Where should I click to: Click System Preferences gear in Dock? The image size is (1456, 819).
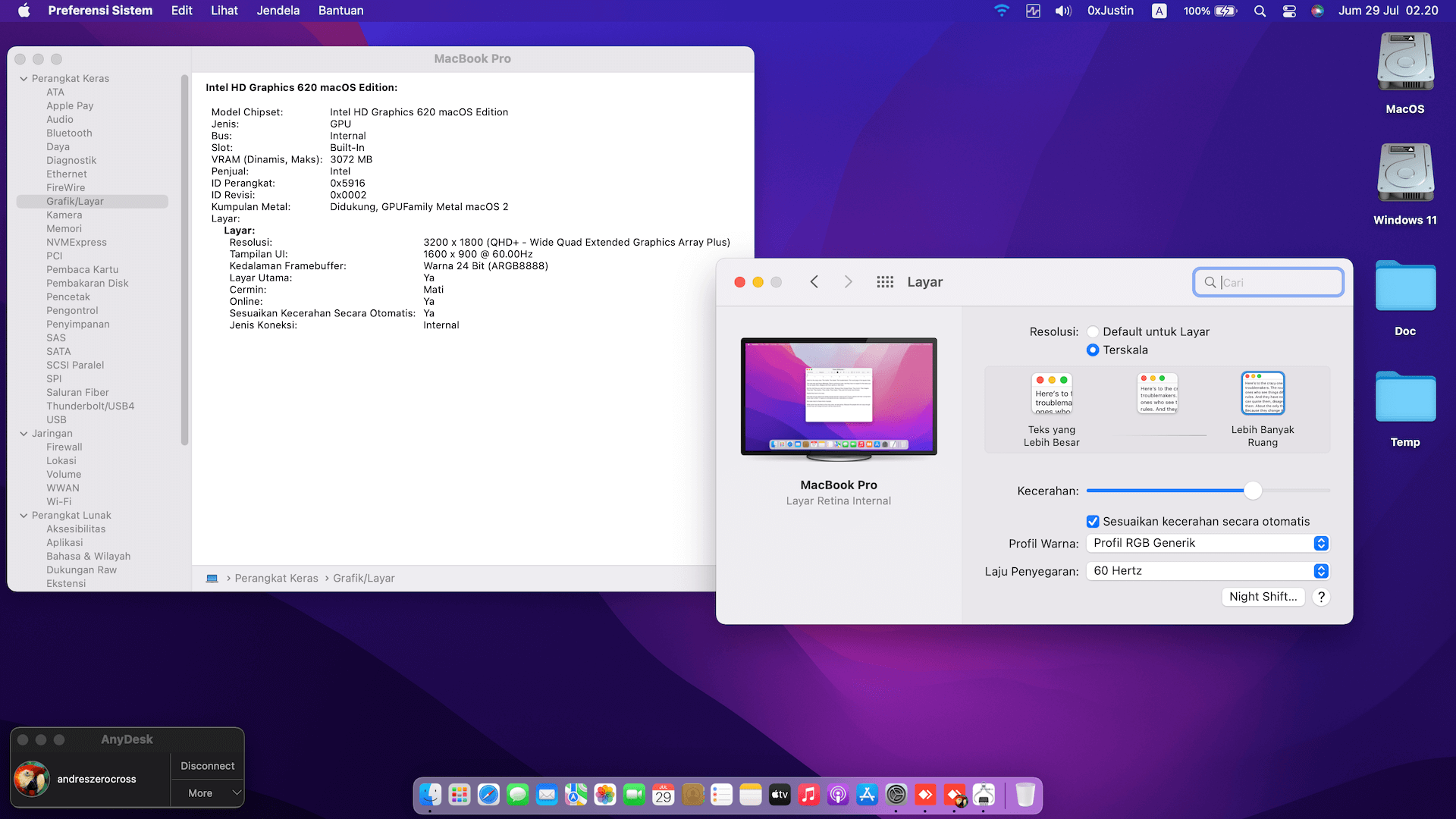point(896,795)
